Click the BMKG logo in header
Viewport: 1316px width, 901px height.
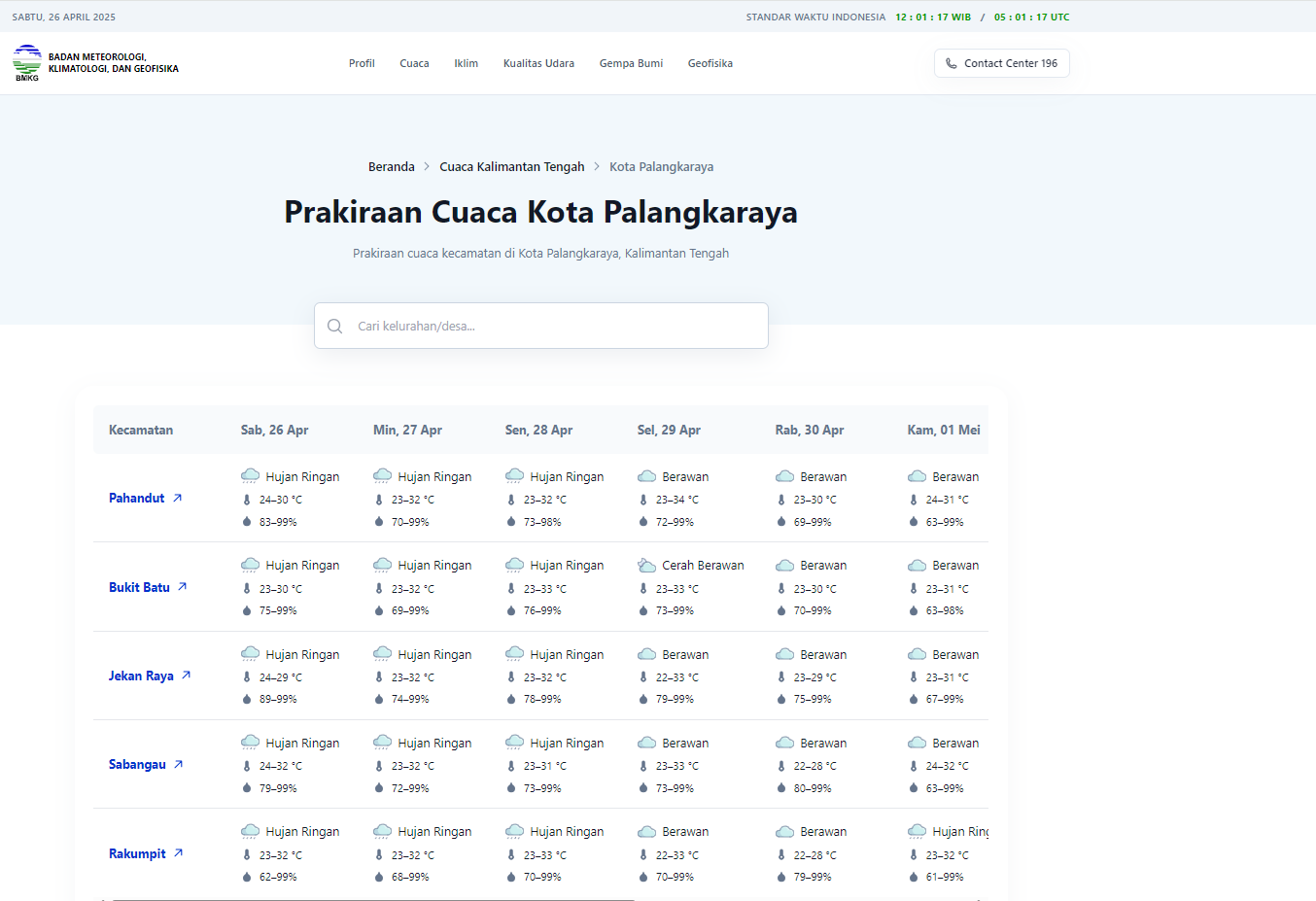pyautogui.click(x=27, y=63)
